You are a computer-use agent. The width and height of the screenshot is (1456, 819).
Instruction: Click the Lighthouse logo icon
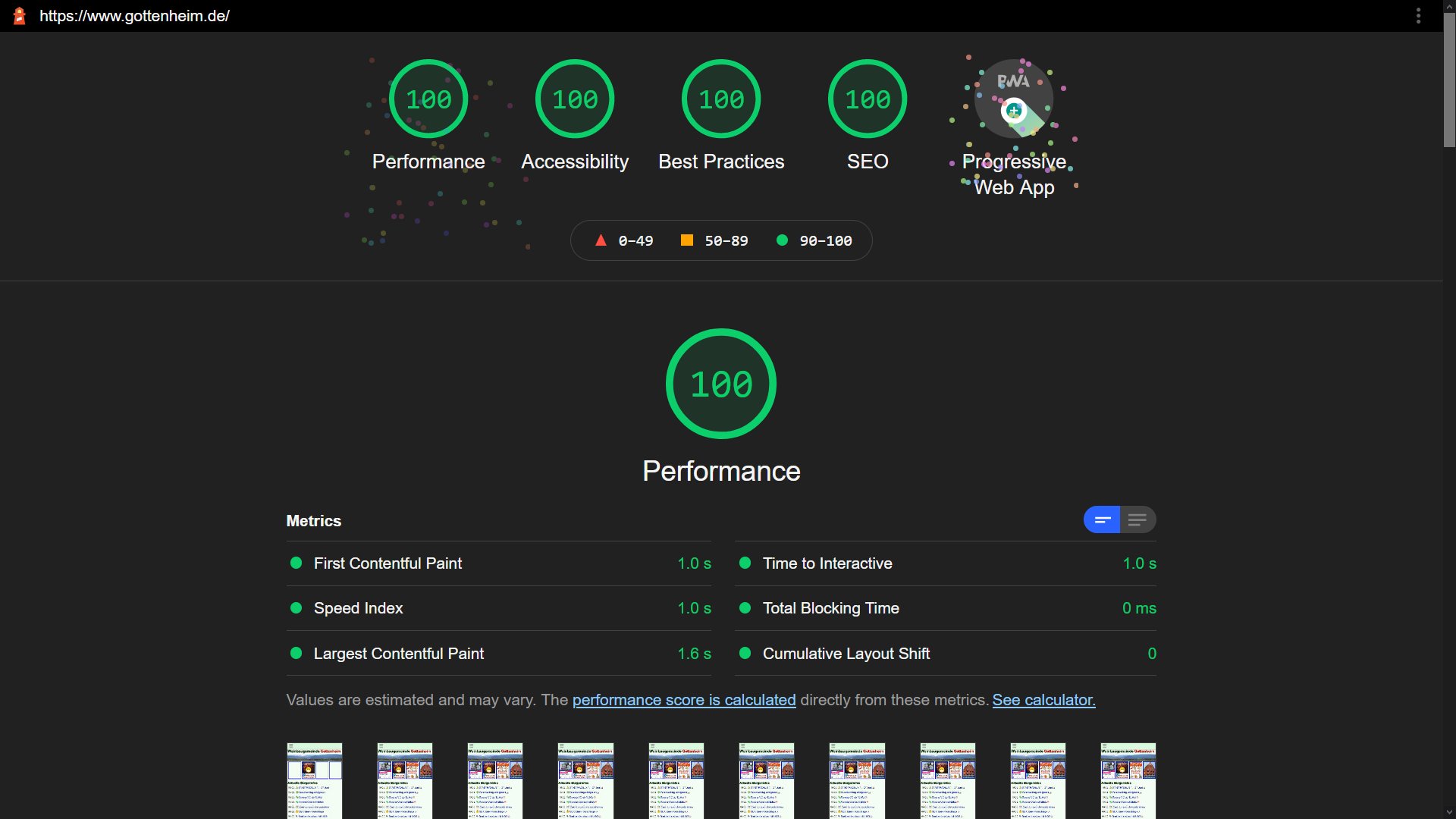pyautogui.click(x=20, y=16)
